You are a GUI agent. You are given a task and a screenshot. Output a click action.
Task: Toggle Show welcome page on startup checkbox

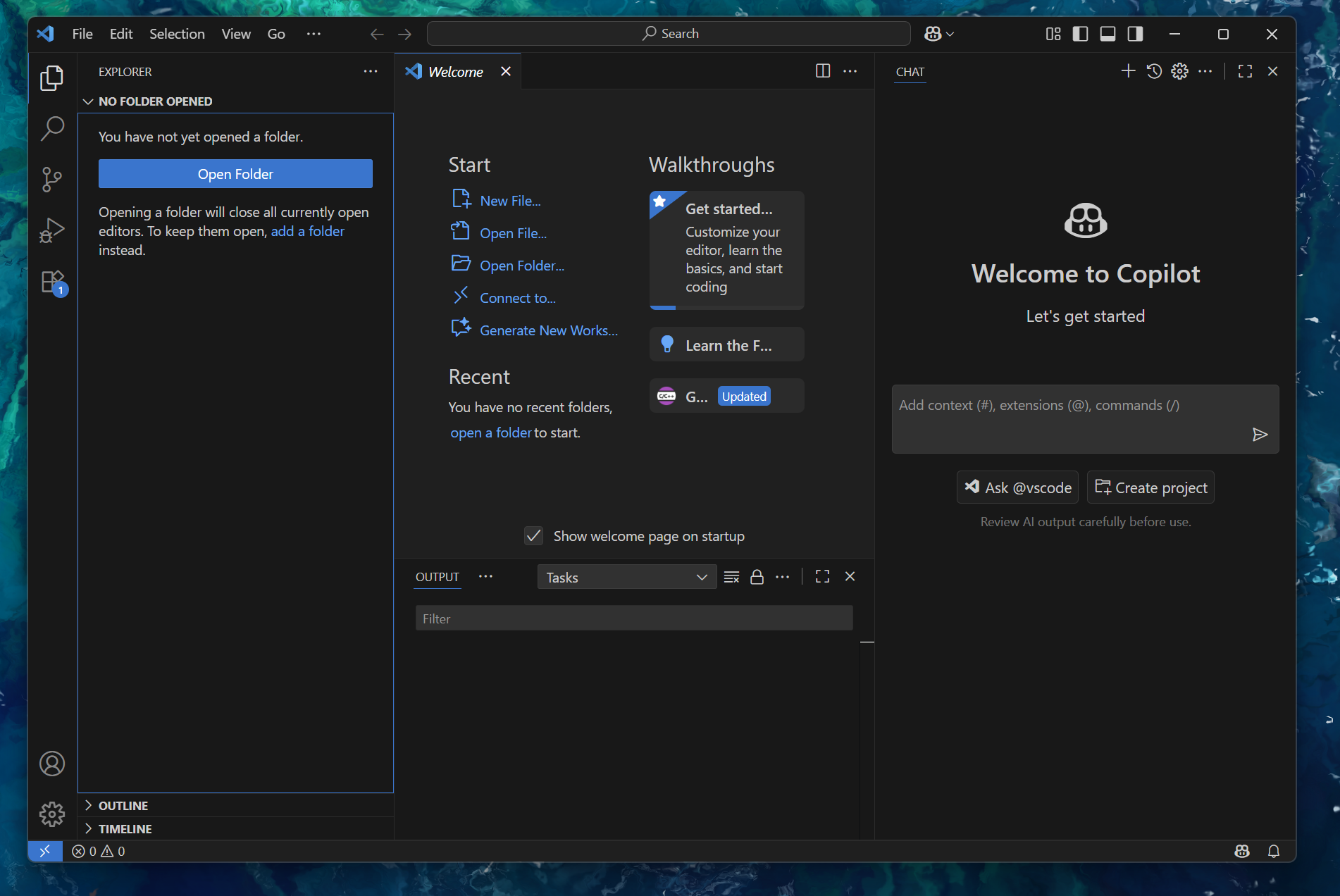[533, 536]
